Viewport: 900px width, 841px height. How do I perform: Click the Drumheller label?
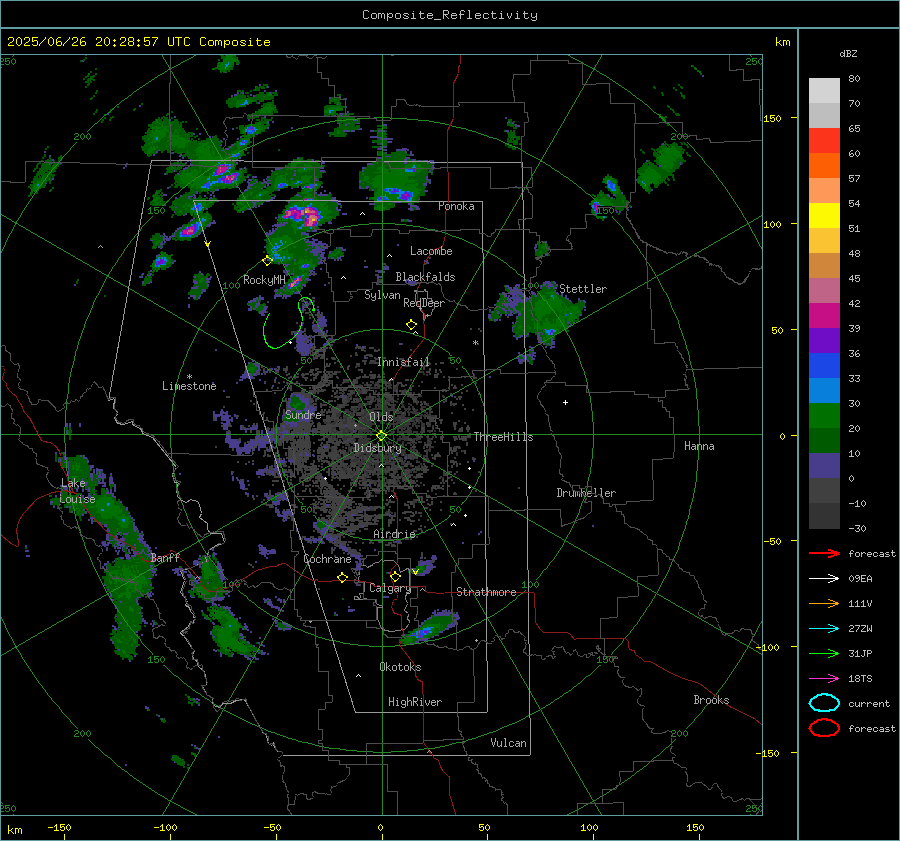[x=586, y=493]
